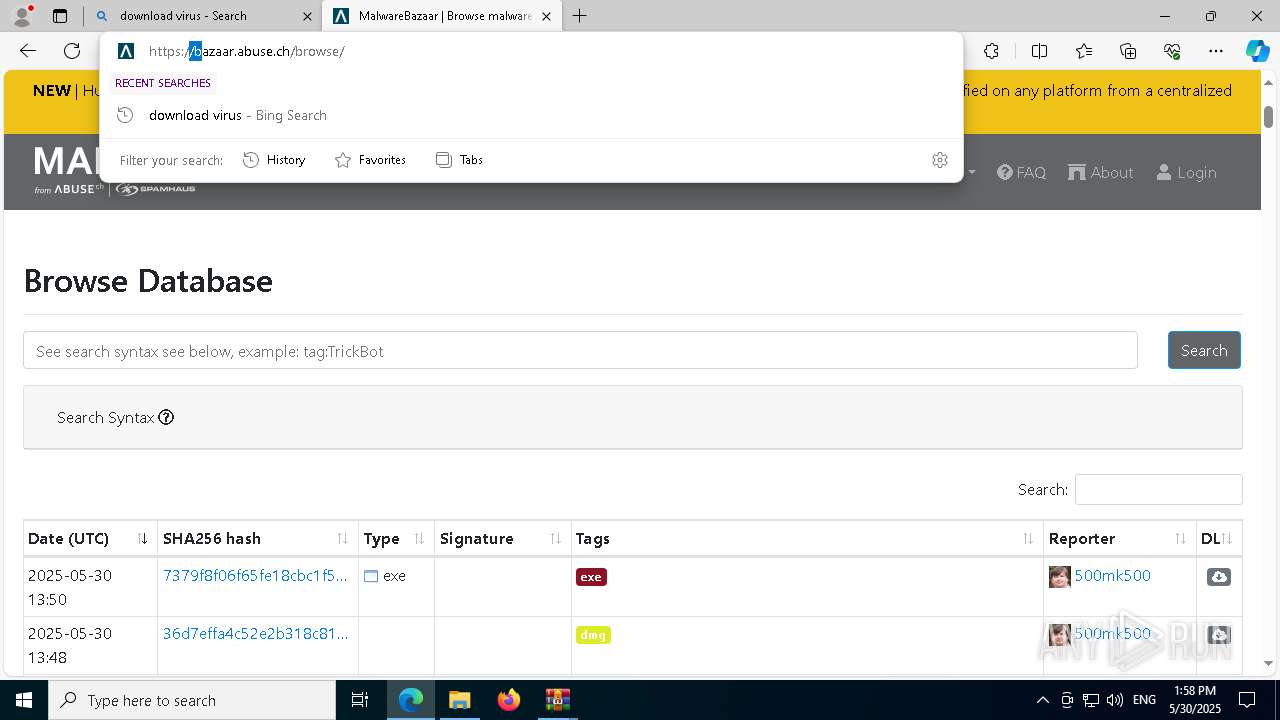The height and width of the screenshot is (720, 1280).
Task: Filter address bar search by History
Action: [274, 160]
